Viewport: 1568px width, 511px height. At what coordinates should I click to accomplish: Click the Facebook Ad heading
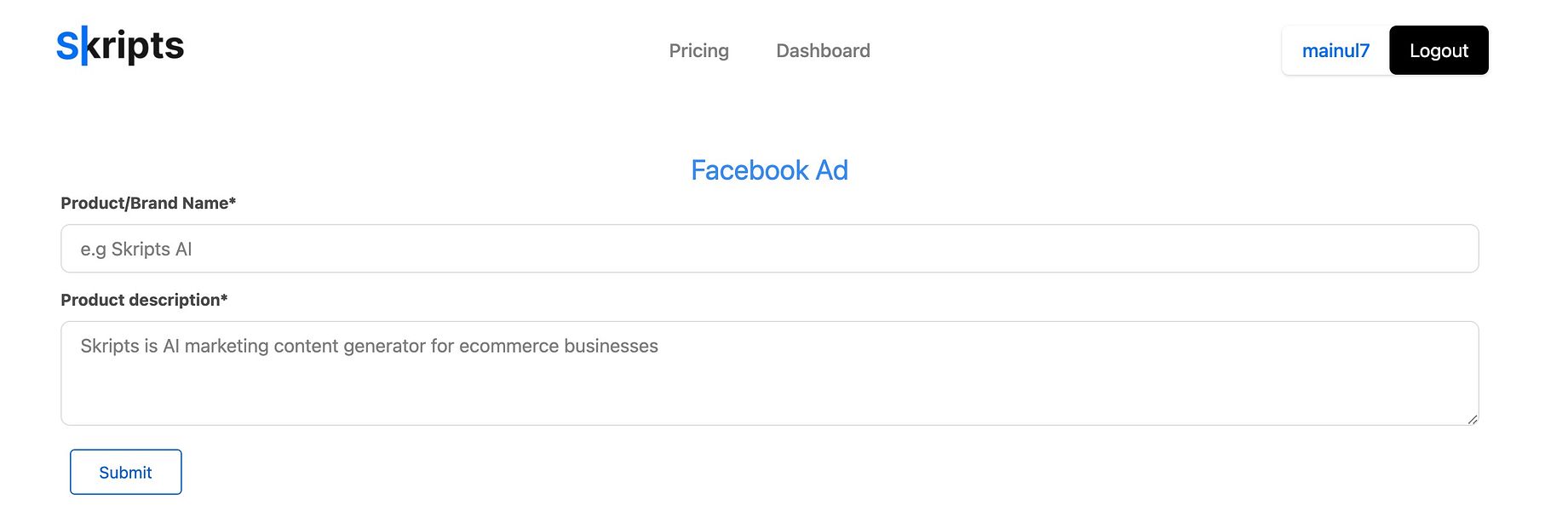tap(769, 170)
